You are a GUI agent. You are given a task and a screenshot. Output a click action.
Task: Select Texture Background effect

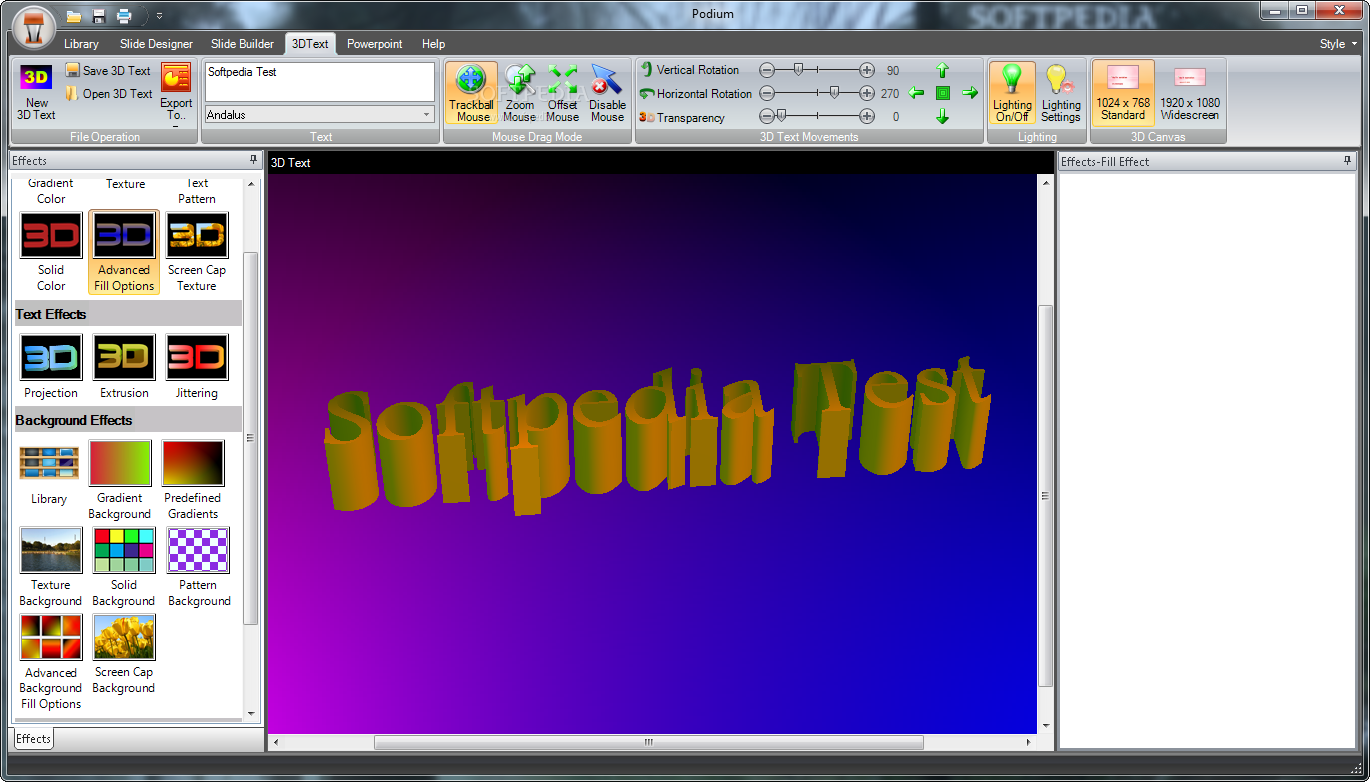click(x=51, y=567)
